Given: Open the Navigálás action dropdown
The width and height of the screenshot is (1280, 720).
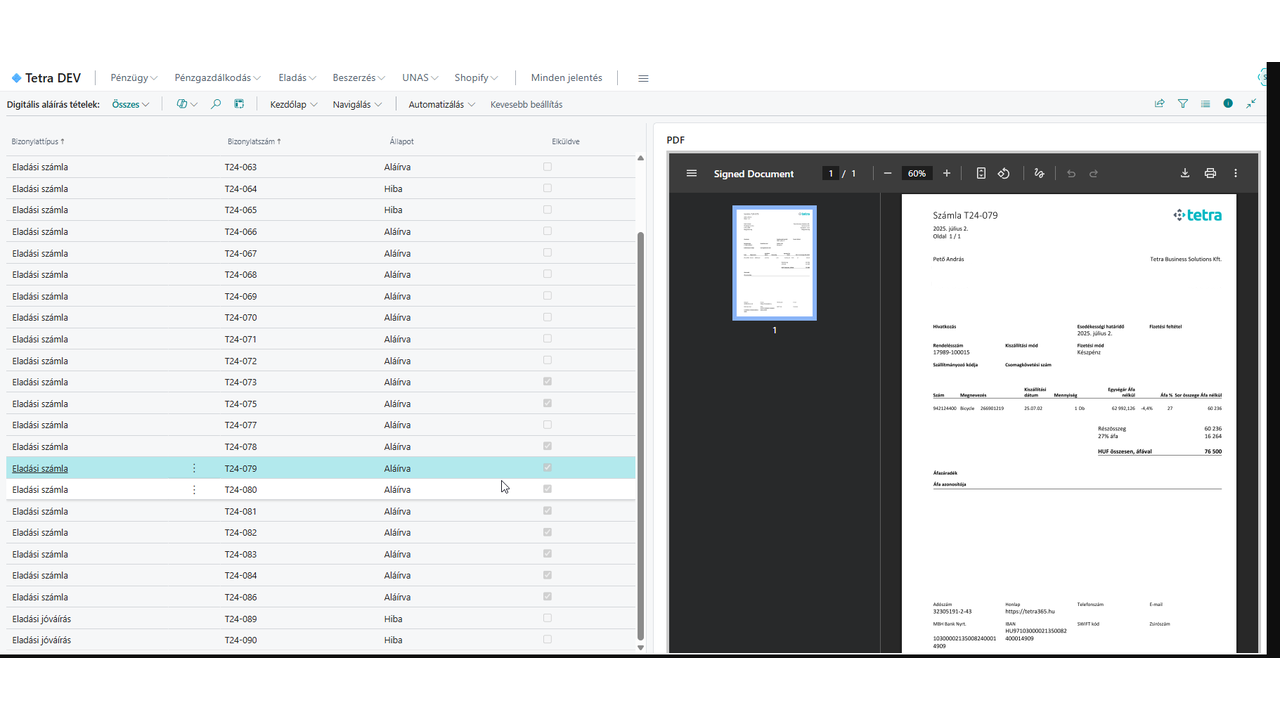Looking at the screenshot, I should (x=357, y=104).
